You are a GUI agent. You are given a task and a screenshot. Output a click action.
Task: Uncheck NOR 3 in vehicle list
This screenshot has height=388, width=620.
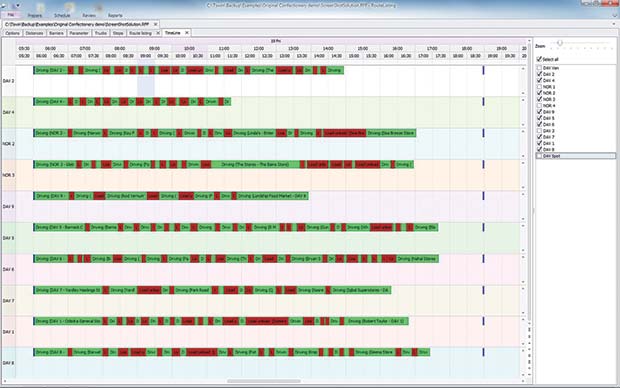click(x=539, y=99)
